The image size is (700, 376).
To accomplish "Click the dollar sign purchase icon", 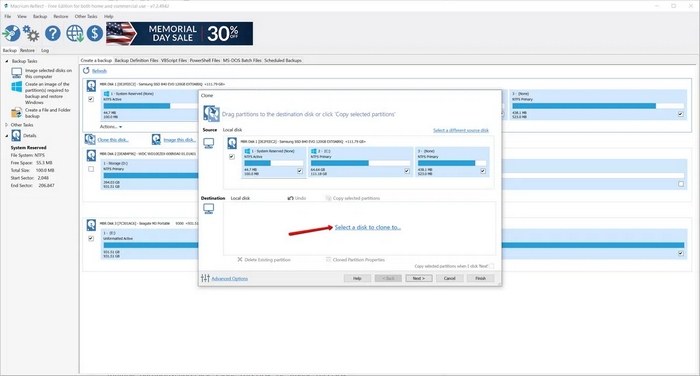I will pyautogui.click(x=95, y=33).
